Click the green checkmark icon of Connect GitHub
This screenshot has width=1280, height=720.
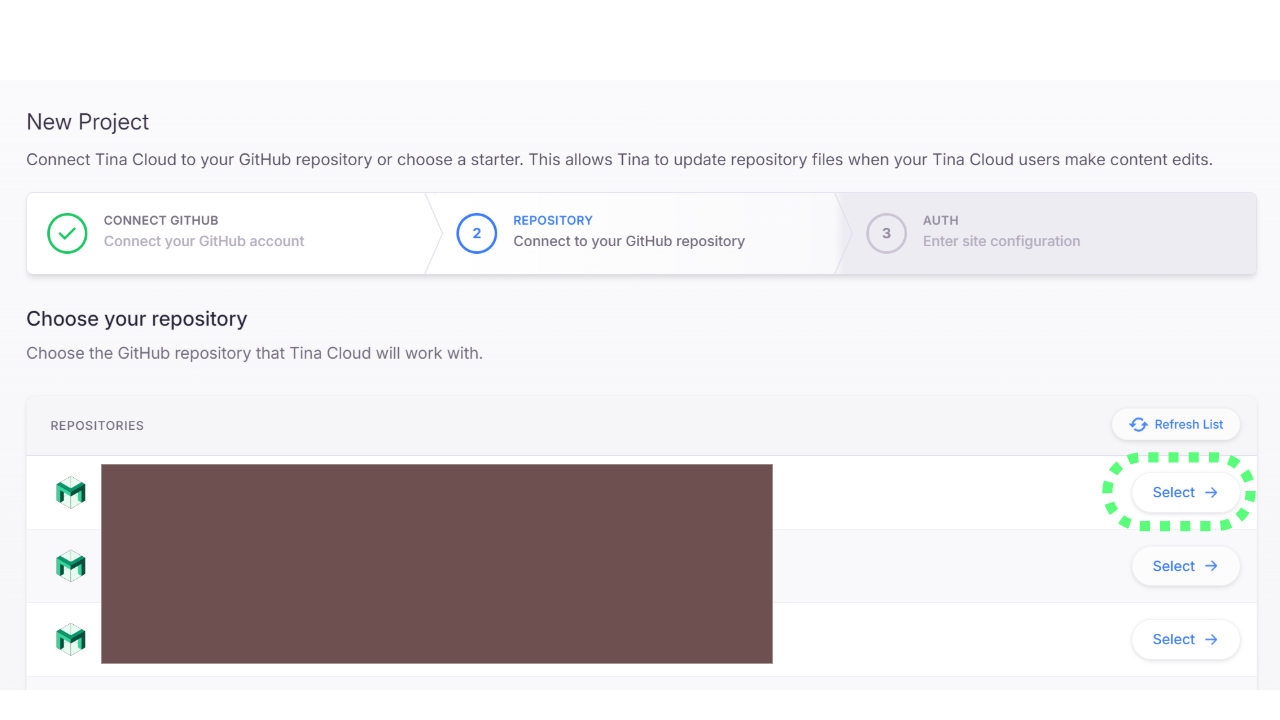67,233
